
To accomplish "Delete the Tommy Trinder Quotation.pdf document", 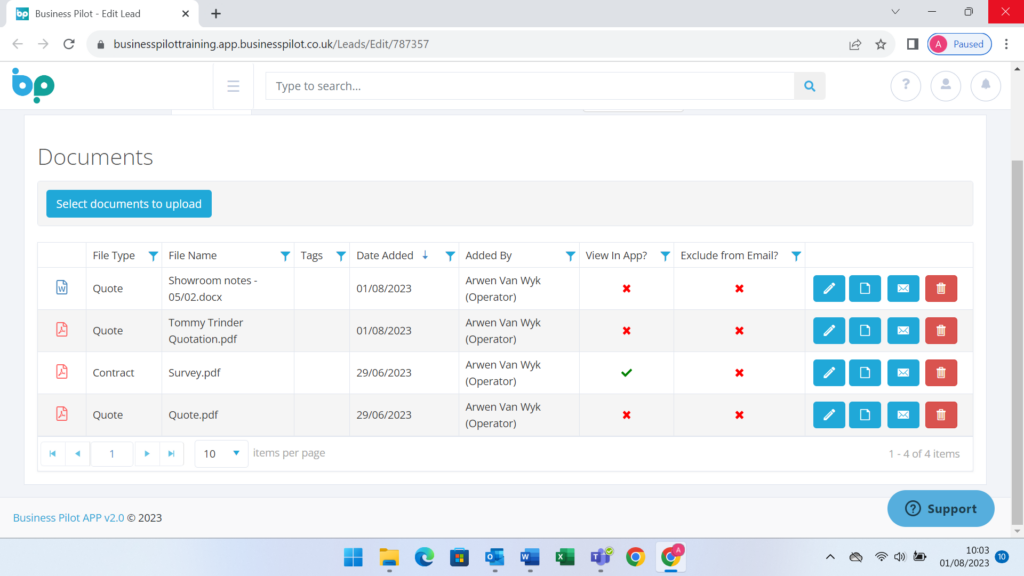I will [940, 331].
